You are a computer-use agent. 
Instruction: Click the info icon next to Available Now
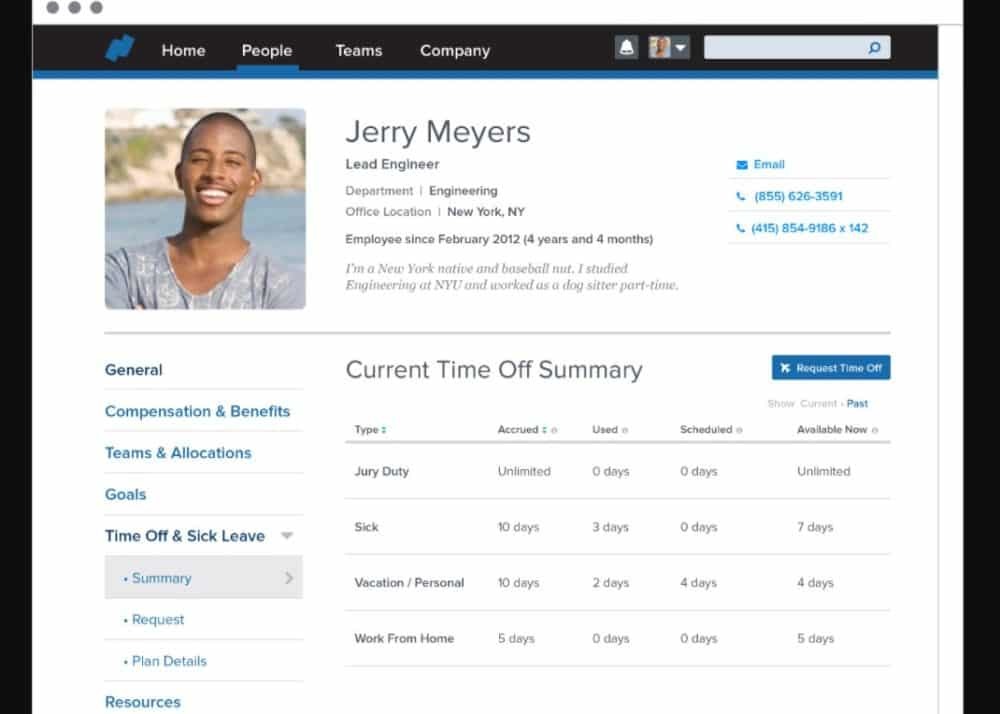[x=875, y=430]
